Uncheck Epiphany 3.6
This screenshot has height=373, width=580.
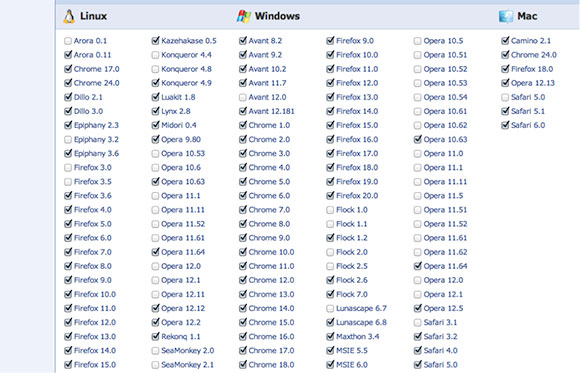coord(68,153)
